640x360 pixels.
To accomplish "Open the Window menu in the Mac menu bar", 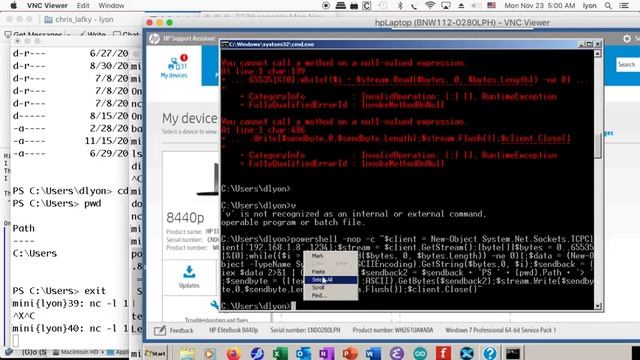I will 111,6.
